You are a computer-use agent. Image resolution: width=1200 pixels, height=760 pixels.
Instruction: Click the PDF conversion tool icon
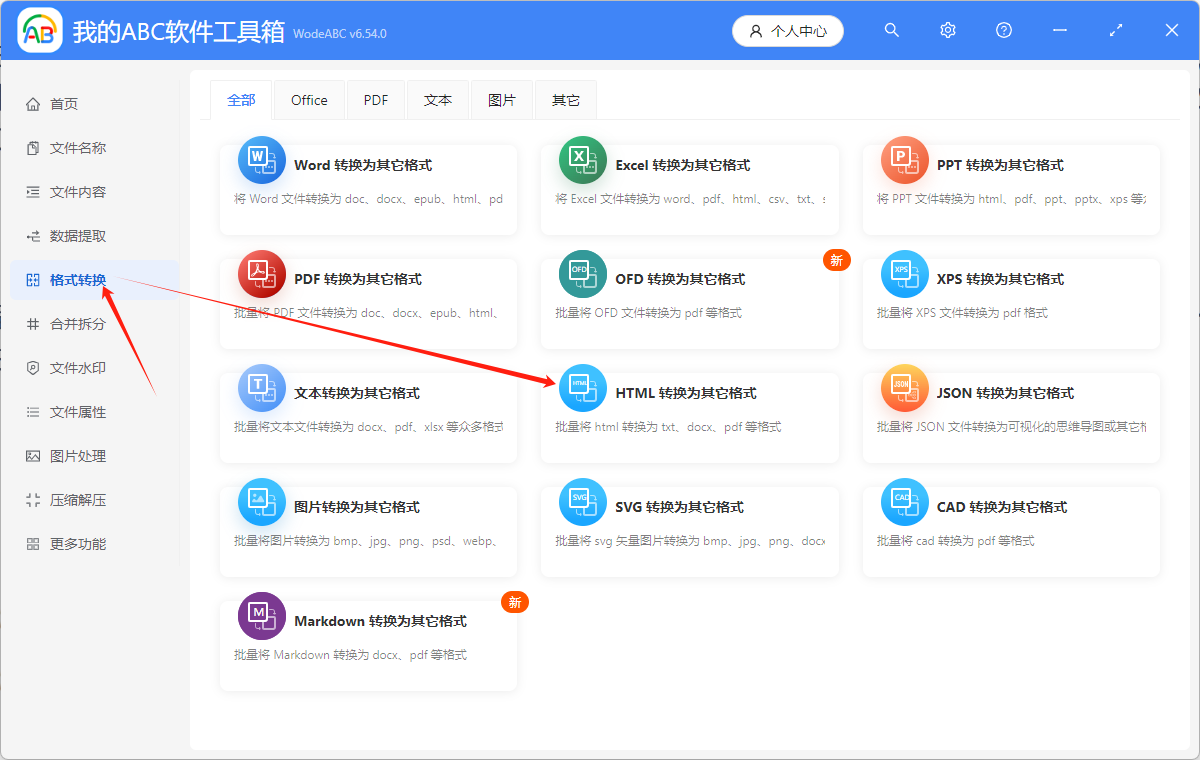click(261, 273)
